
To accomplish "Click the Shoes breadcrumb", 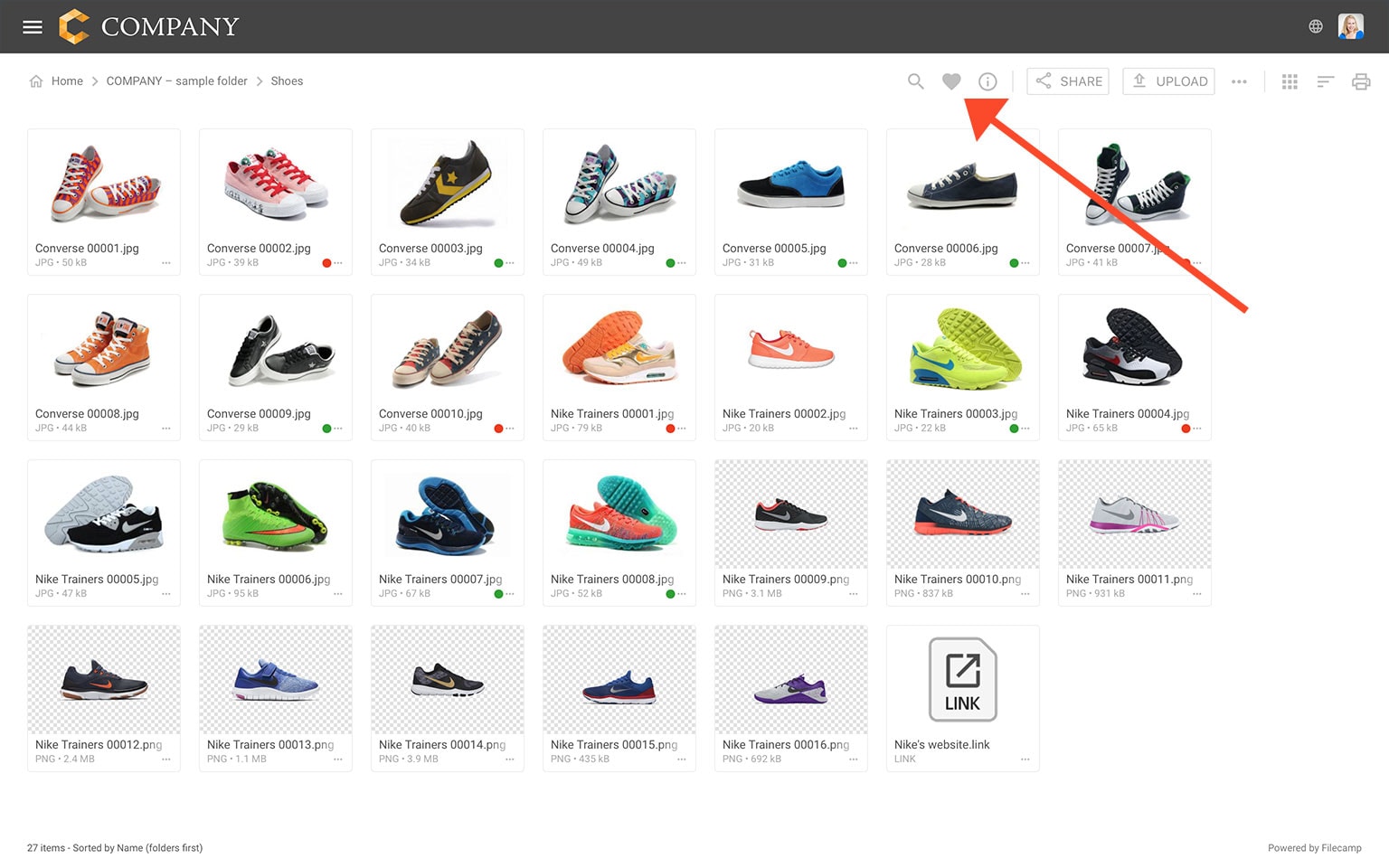I will tap(287, 81).
